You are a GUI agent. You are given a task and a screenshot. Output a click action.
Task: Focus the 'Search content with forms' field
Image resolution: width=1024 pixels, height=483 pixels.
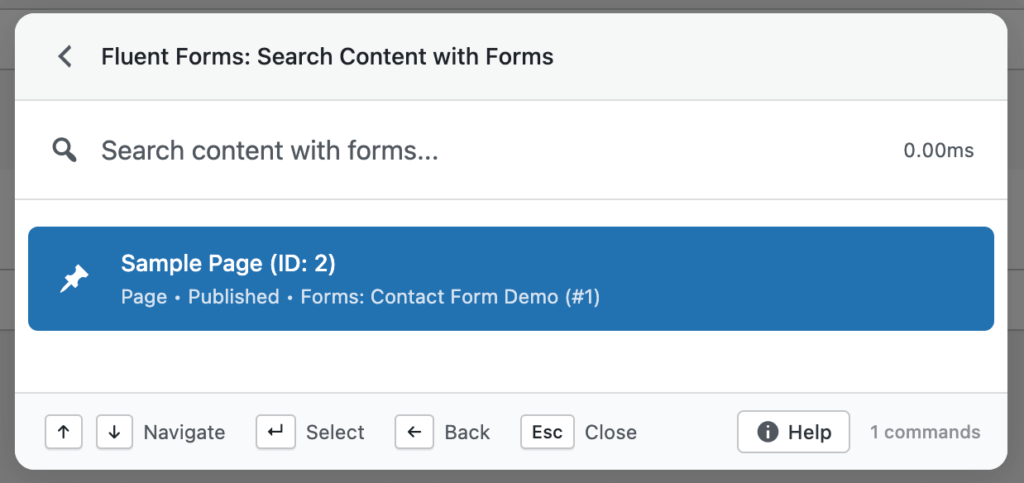point(480,151)
